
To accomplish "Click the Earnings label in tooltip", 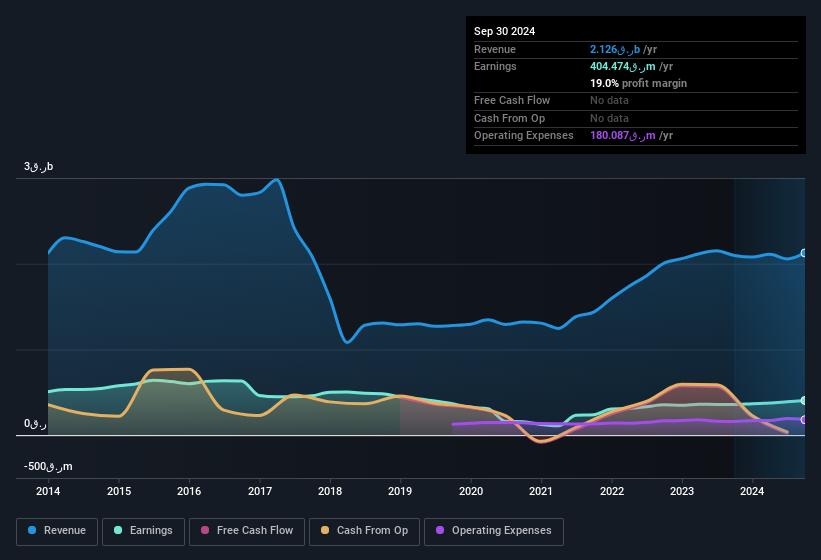I will point(495,66).
